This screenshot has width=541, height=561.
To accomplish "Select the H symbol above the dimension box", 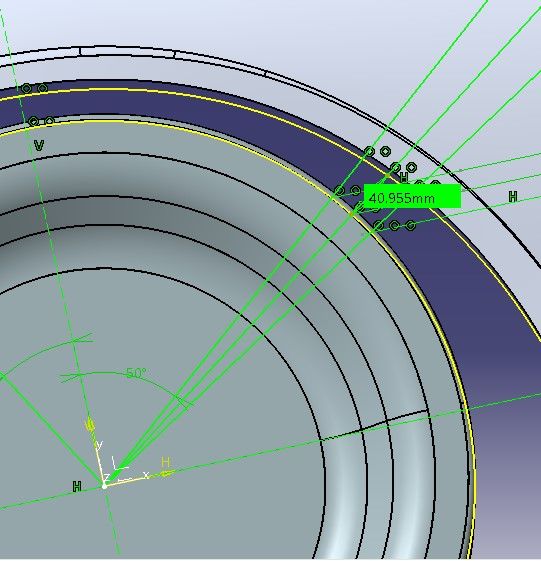I will [x=404, y=176].
